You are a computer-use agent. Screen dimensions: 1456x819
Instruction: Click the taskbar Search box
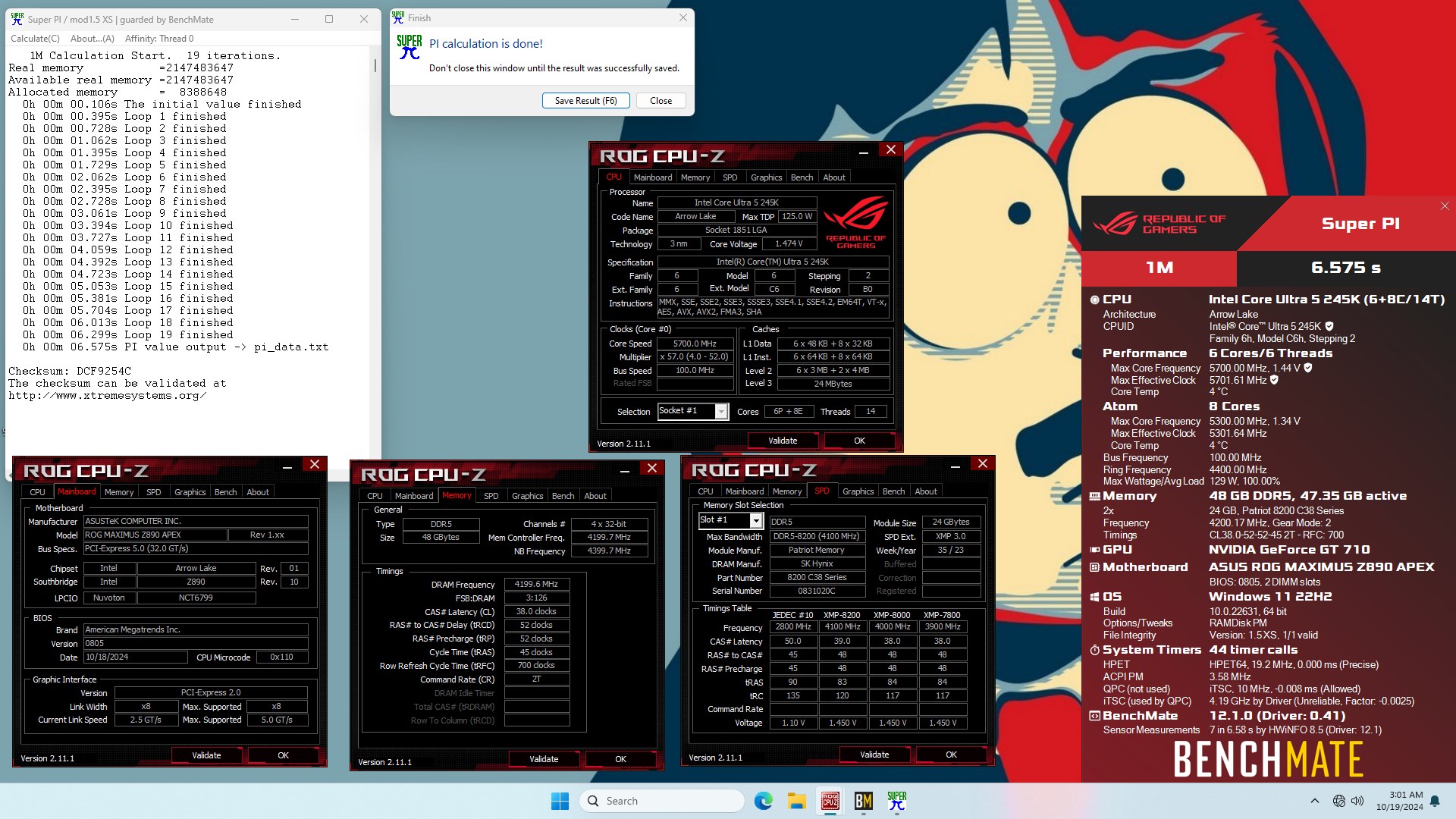(x=661, y=801)
